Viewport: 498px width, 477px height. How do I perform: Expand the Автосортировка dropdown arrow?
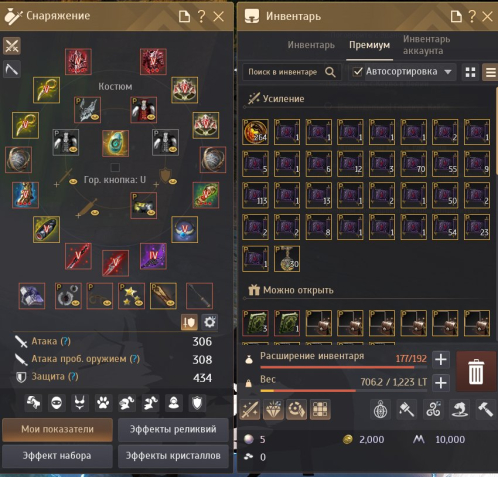(x=448, y=72)
